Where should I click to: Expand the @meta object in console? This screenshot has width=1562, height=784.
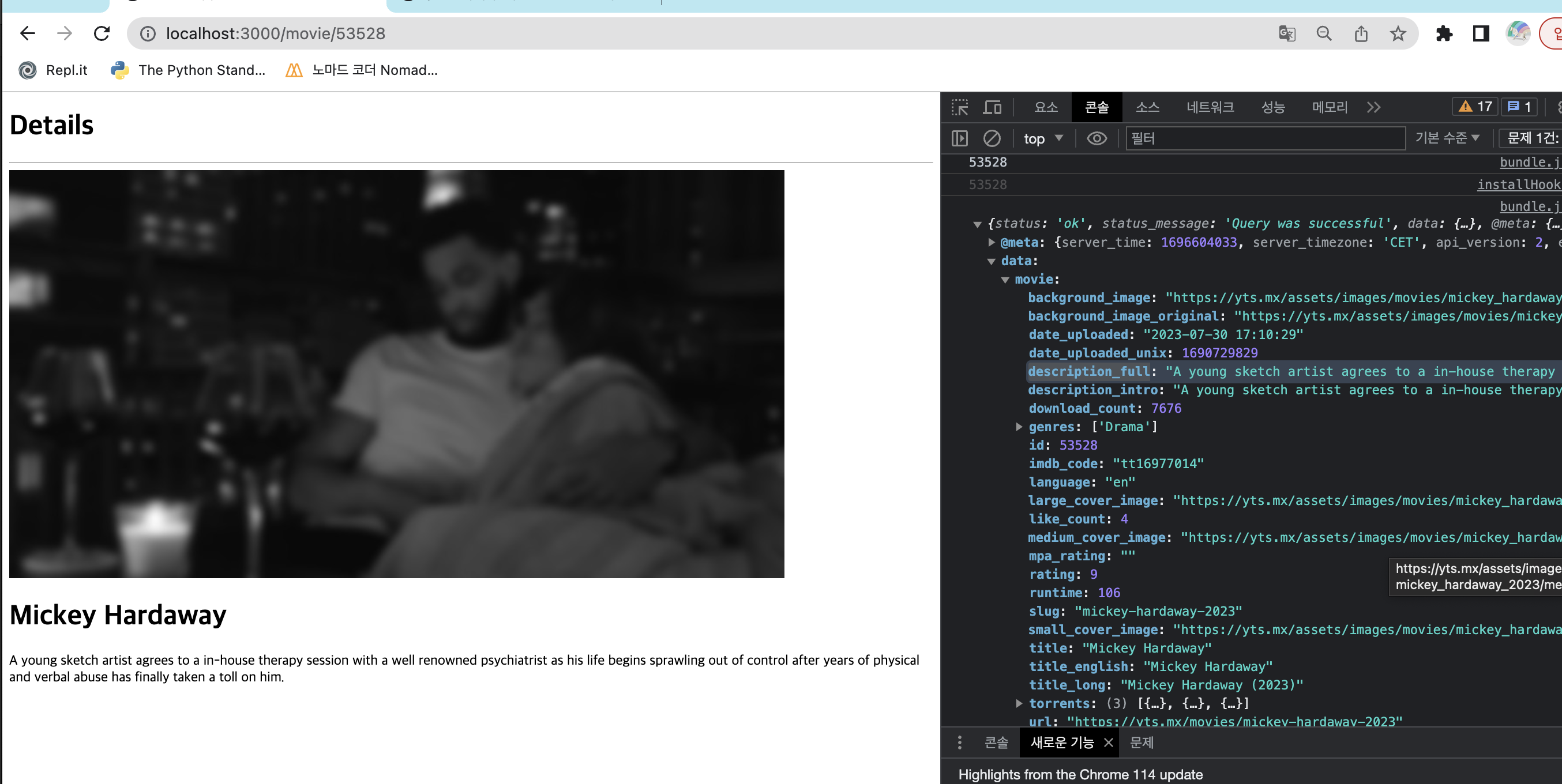click(x=992, y=242)
